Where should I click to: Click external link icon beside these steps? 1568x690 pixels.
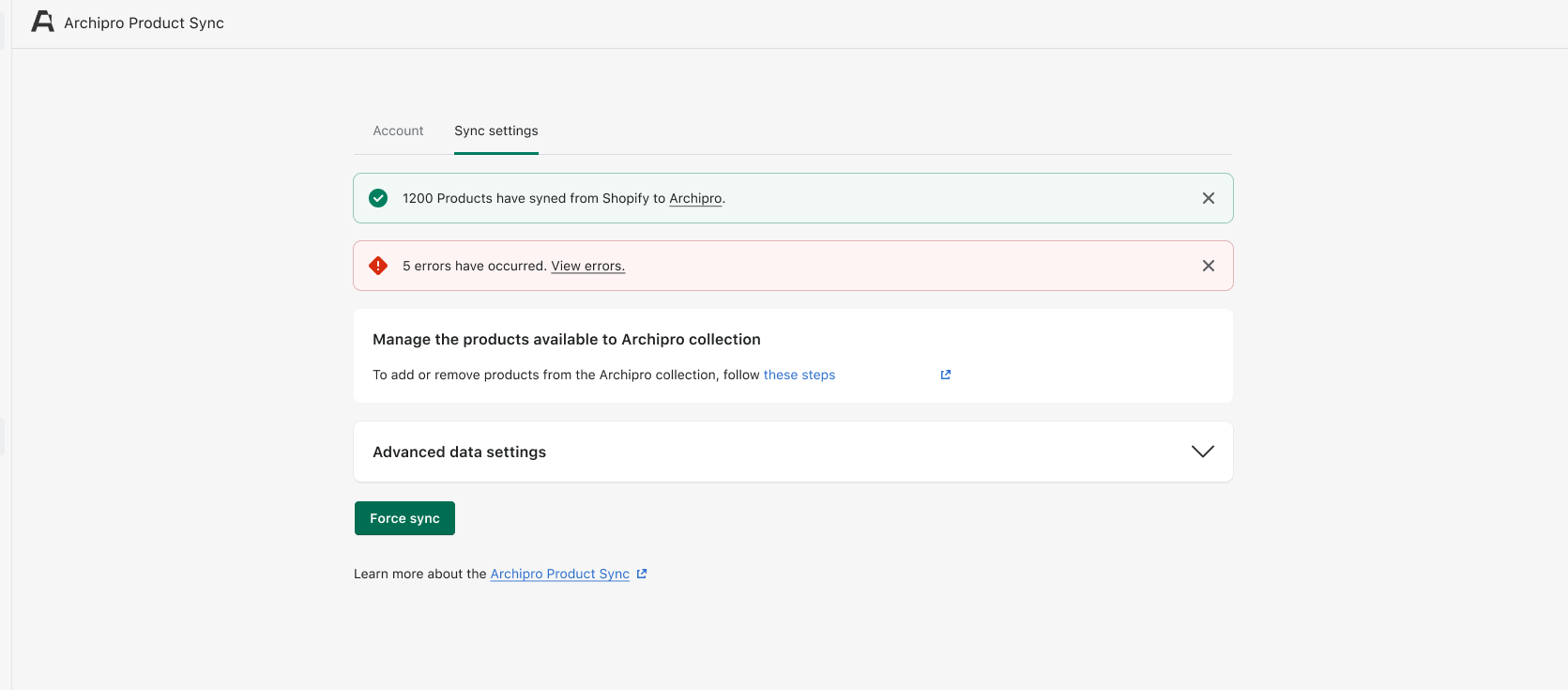click(x=946, y=375)
